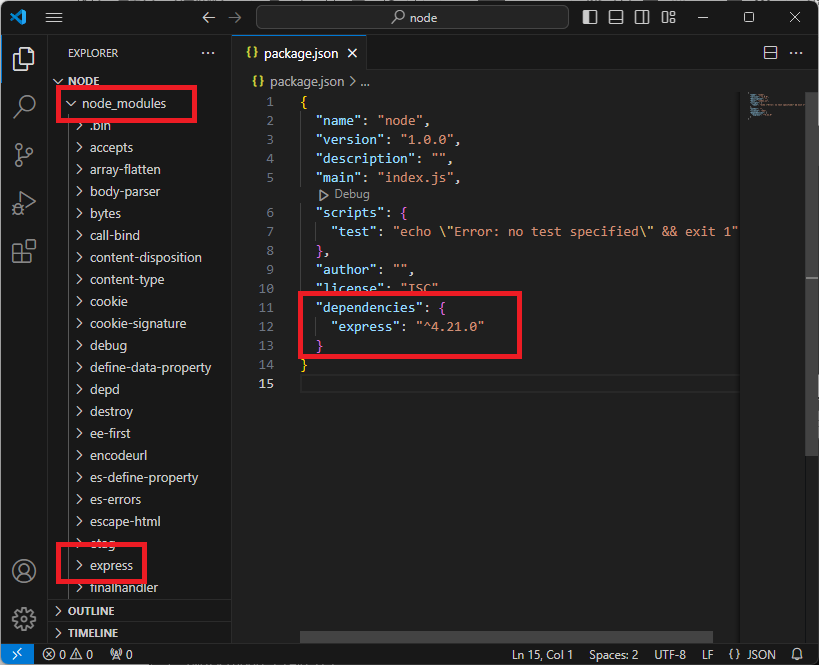
Task: Go forward with the right arrow
Action: pos(235,18)
